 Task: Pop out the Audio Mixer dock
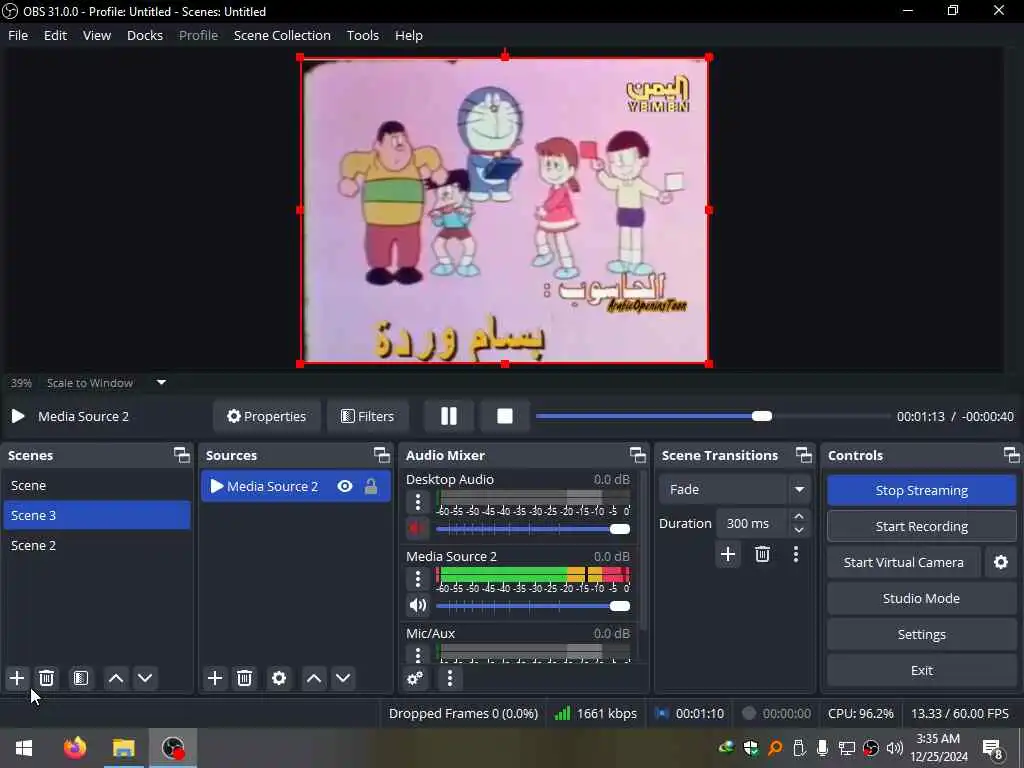click(637, 455)
